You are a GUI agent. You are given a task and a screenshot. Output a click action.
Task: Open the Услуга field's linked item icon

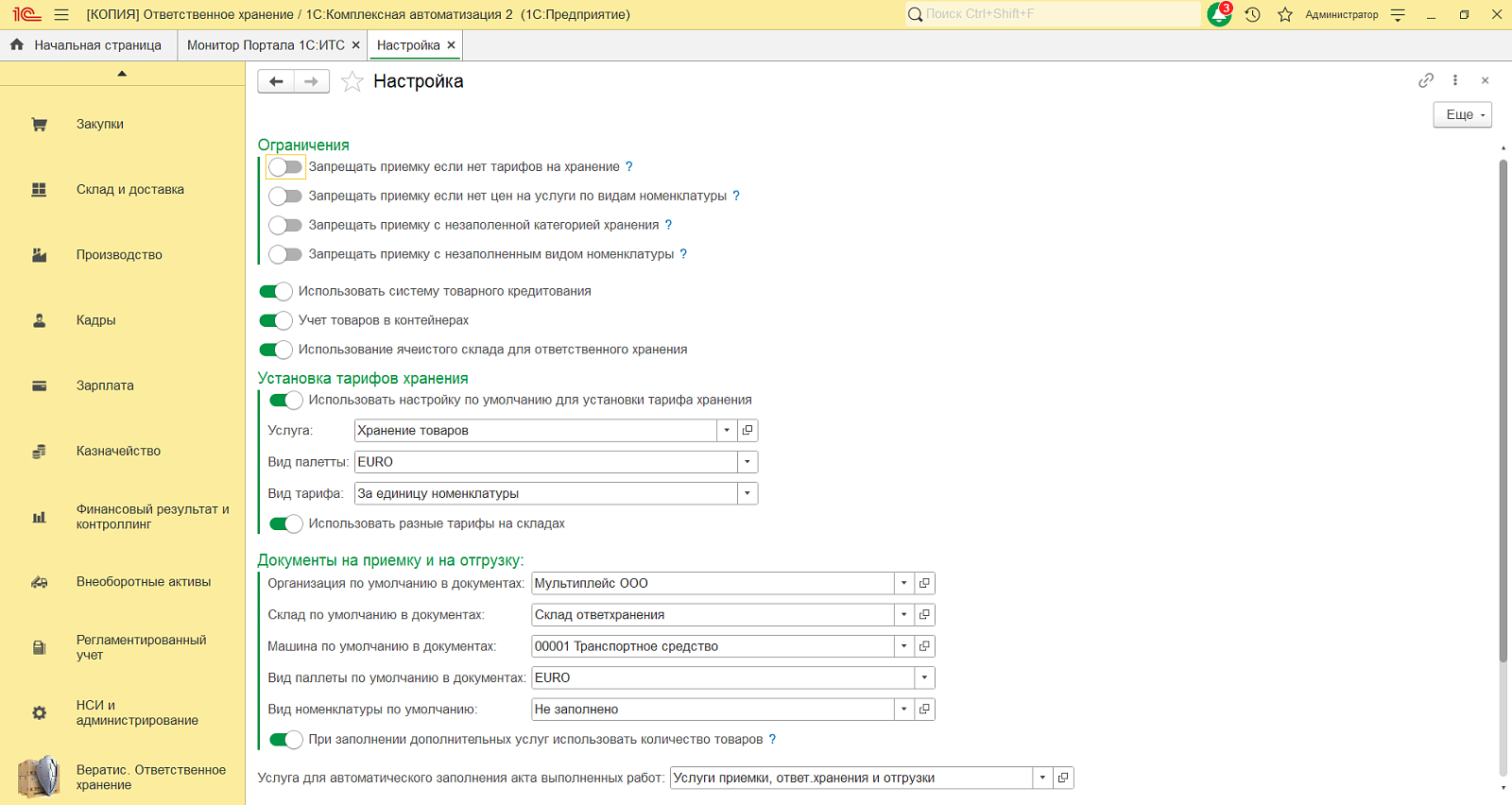[747, 430]
